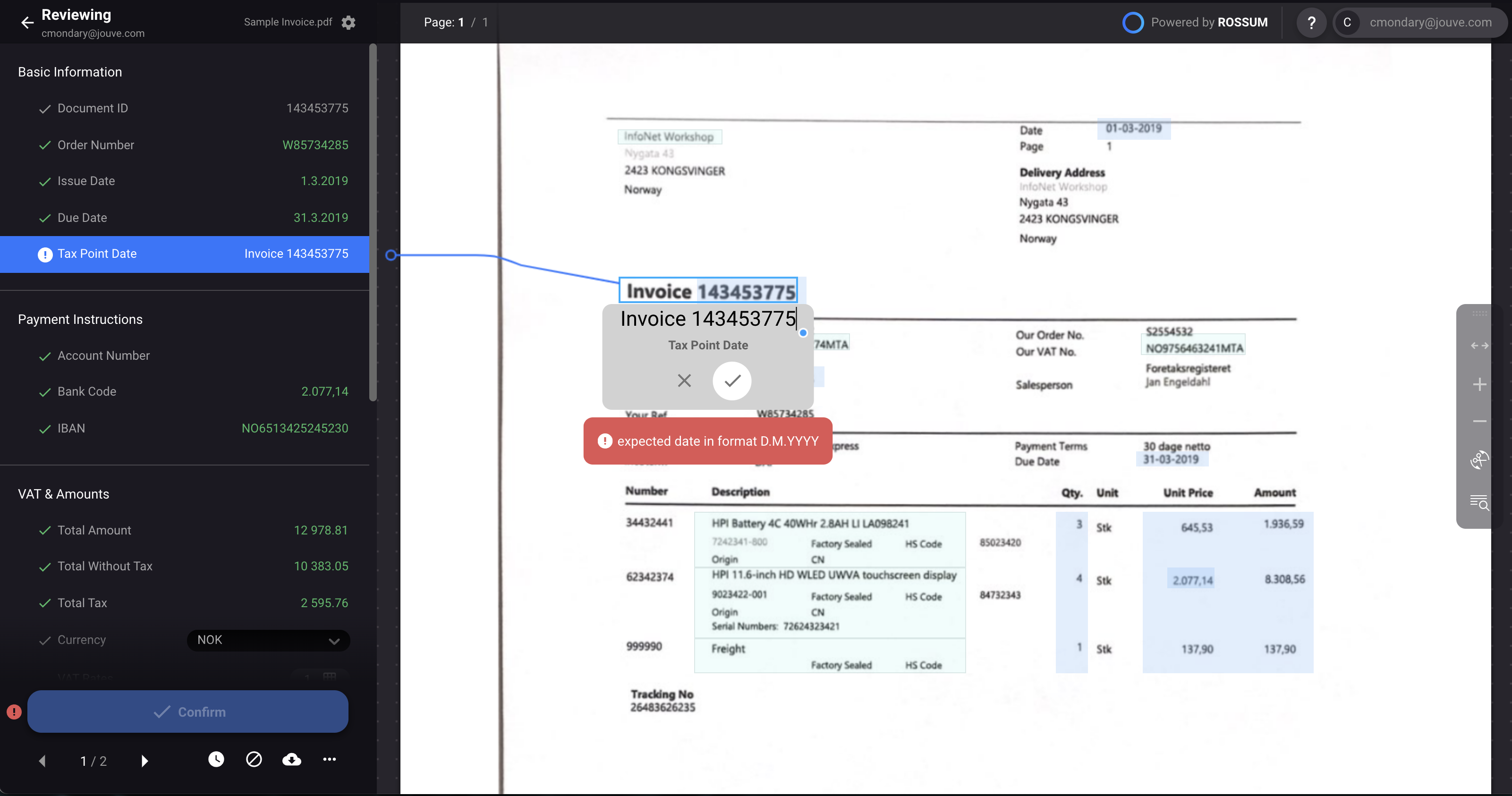Grab the zoom toolbar drag handle
Viewport: 1512px width, 796px height.
1479,313
